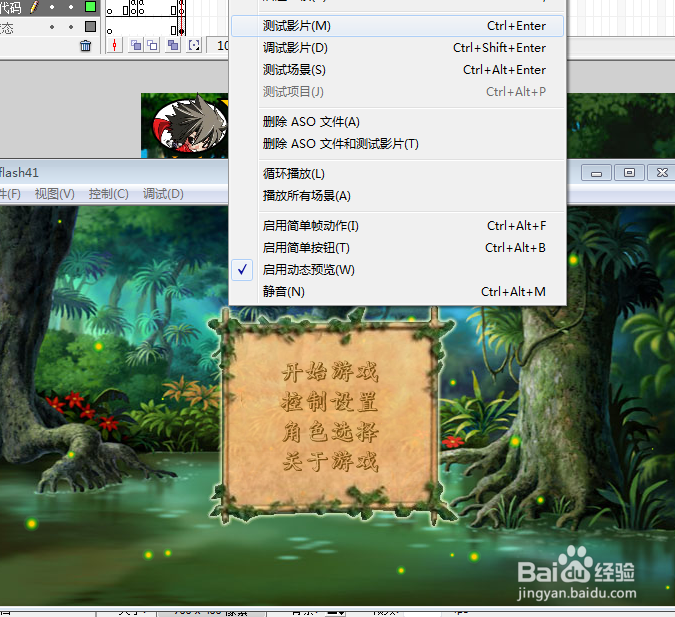Image resolution: width=675 pixels, height=617 pixels.
Task: Click gray outline swatch of 状态 layer
Action: click(90, 26)
